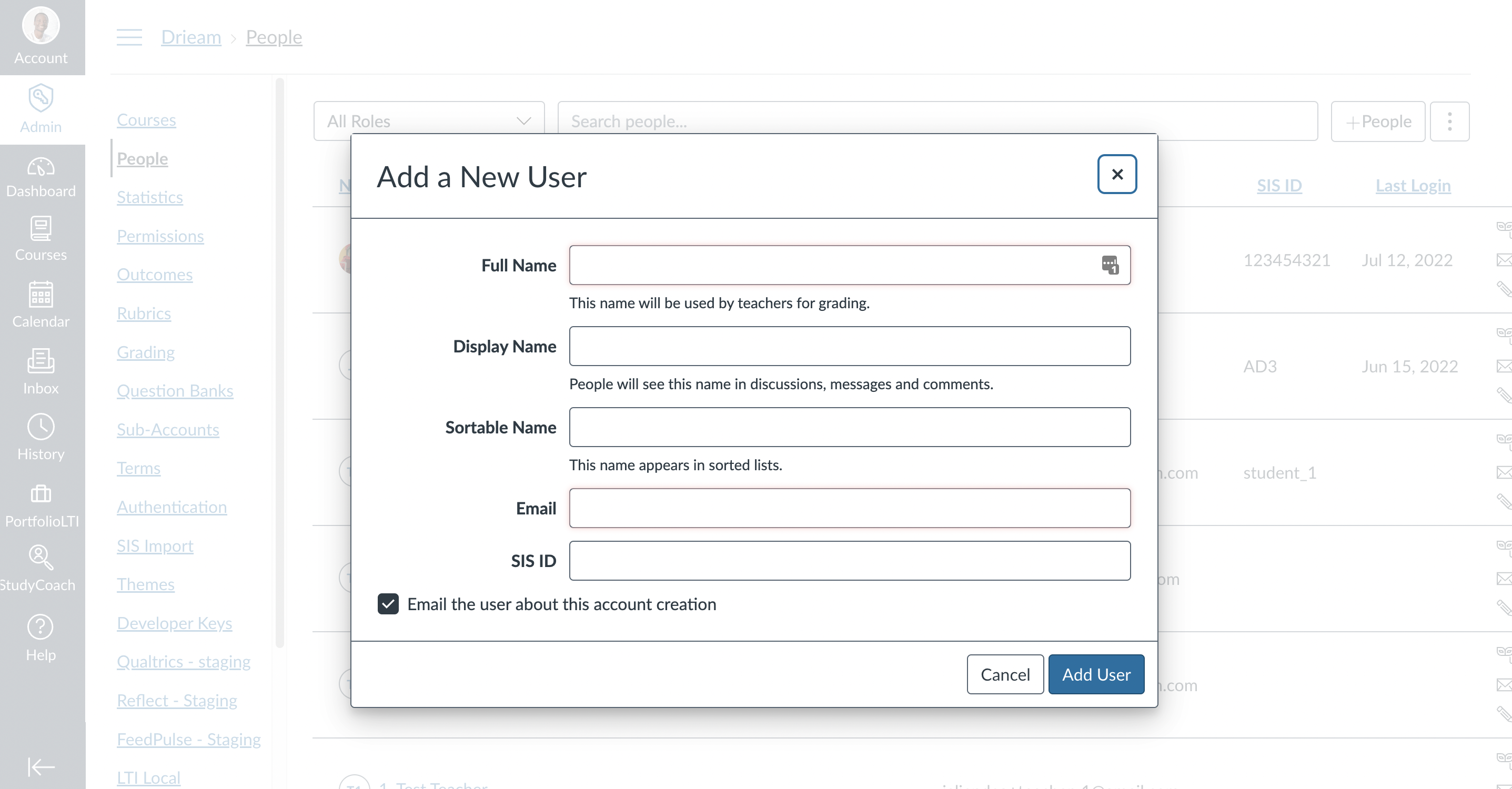Close the Add a New User dialog
Viewport: 1512px width, 789px height.
click(x=1117, y=174)
